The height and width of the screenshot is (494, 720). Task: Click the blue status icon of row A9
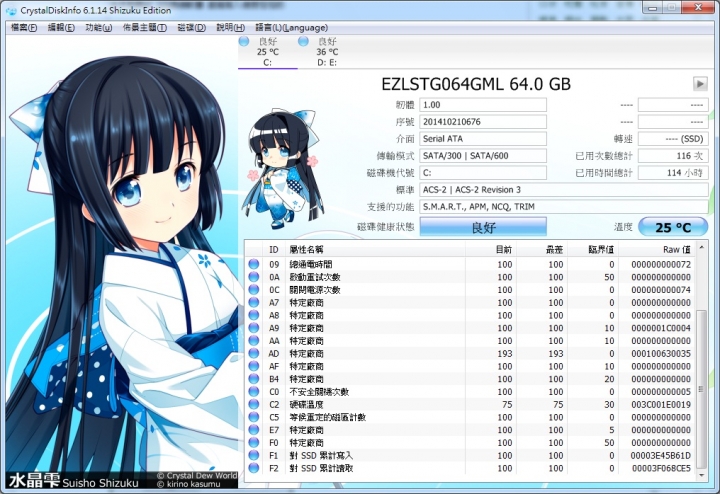(253, 328)
